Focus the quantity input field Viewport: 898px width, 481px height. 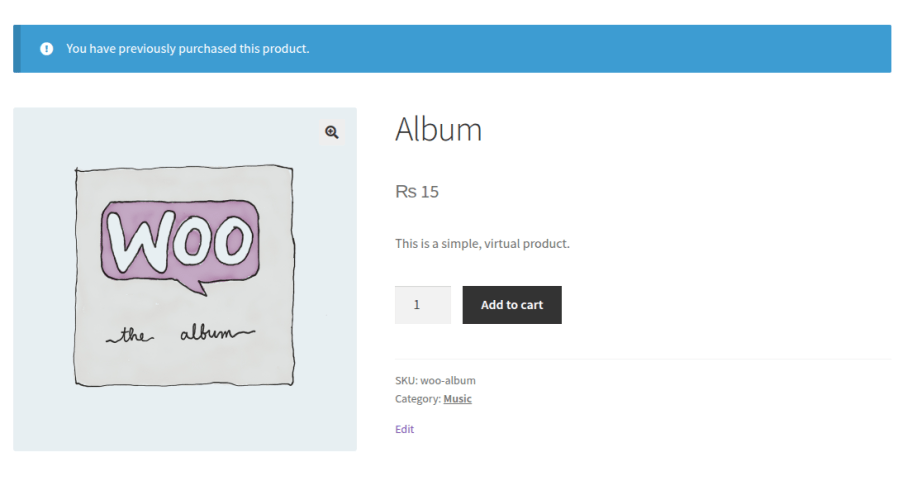(422, 305)
